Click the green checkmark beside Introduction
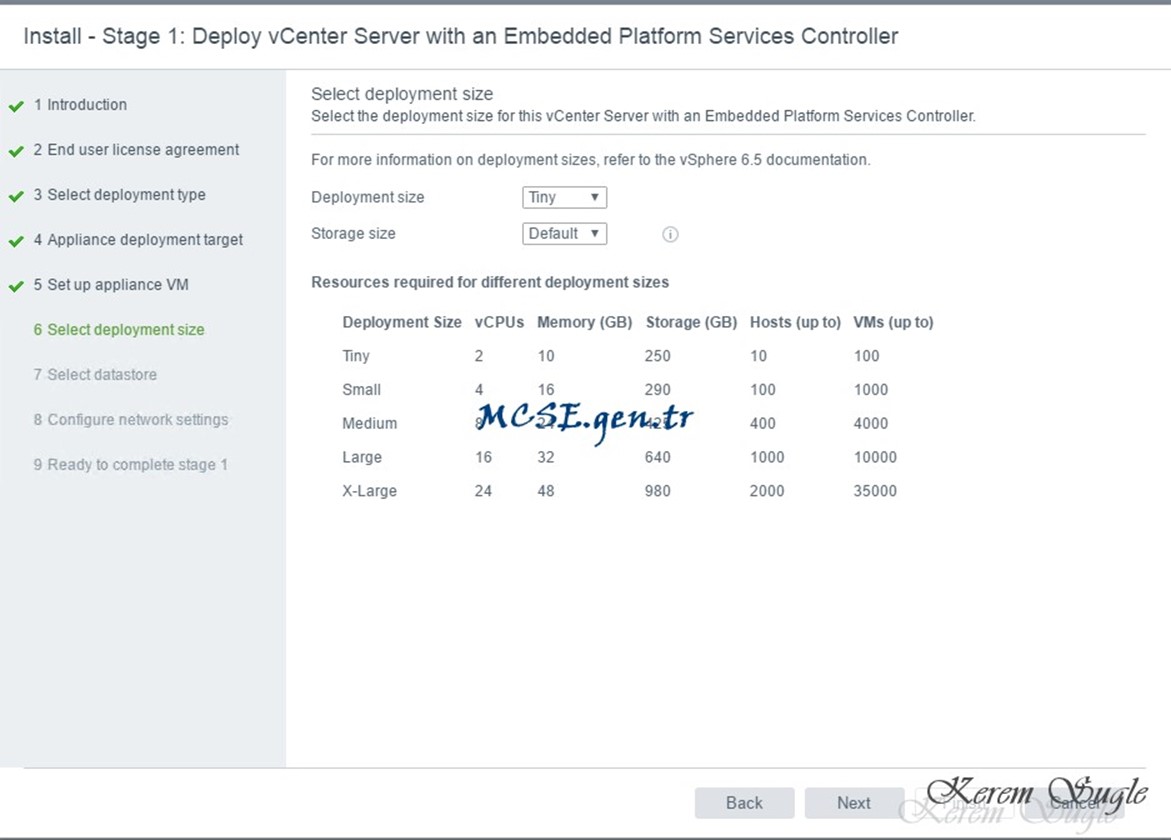This screenshot has height=840, width=1171. click(x=16, y=106)
